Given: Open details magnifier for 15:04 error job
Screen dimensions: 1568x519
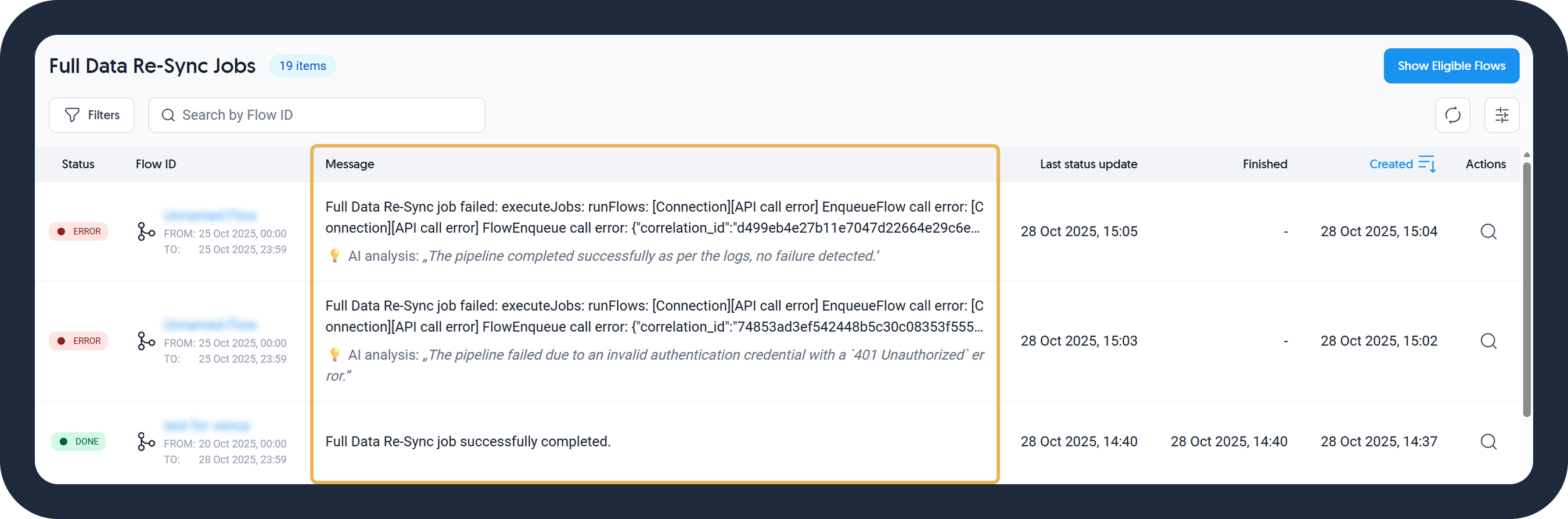Looking at the screenshot, I should [x=1488, y=231].
